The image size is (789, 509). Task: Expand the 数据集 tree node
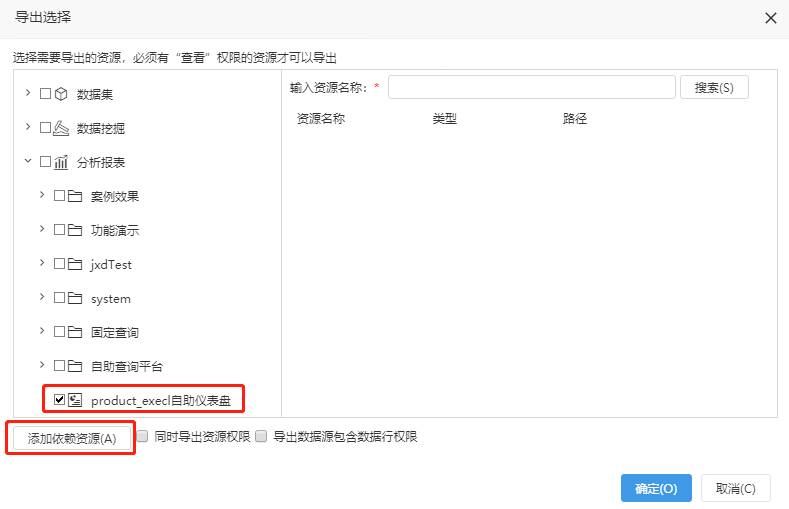pyautogui.click(x=28, y=93)
